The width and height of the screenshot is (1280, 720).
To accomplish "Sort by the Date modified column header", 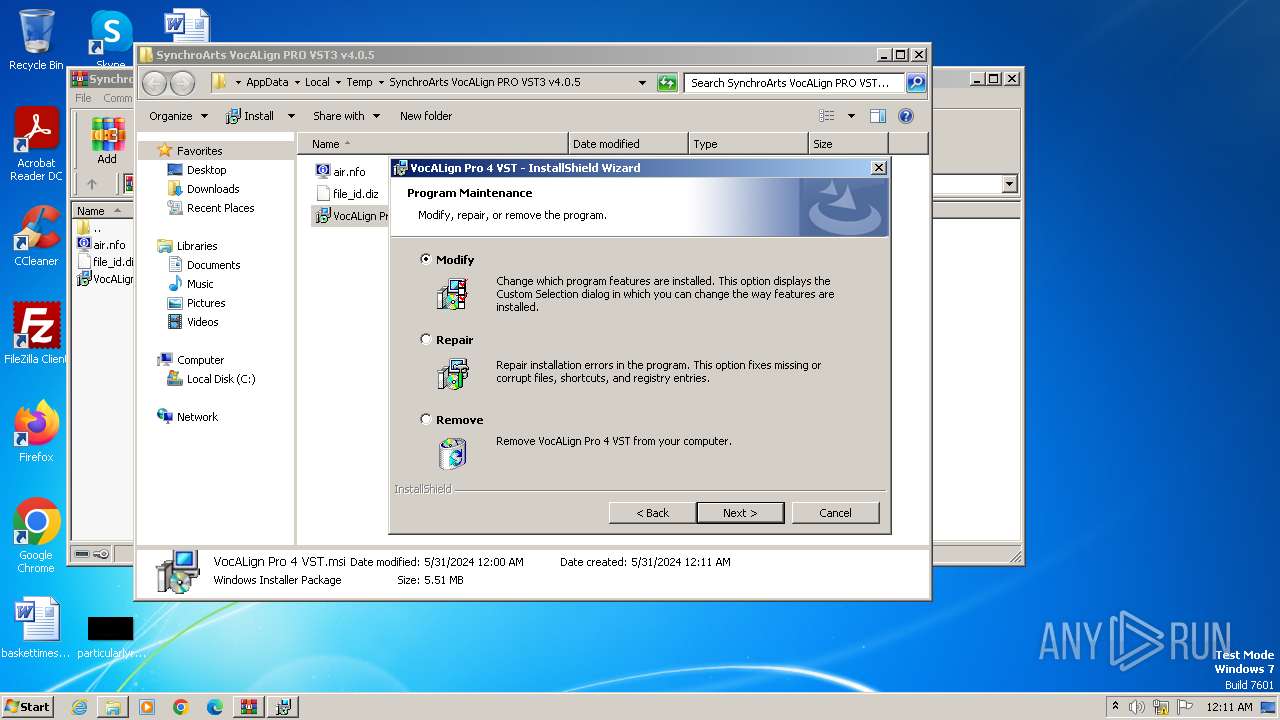I will (x=628, y=144).
